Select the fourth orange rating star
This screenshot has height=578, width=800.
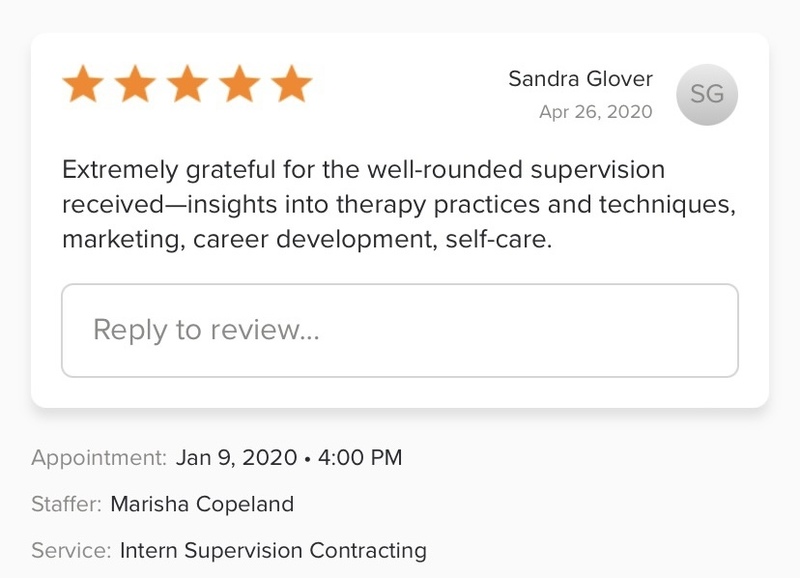click(x=239, y=86)
